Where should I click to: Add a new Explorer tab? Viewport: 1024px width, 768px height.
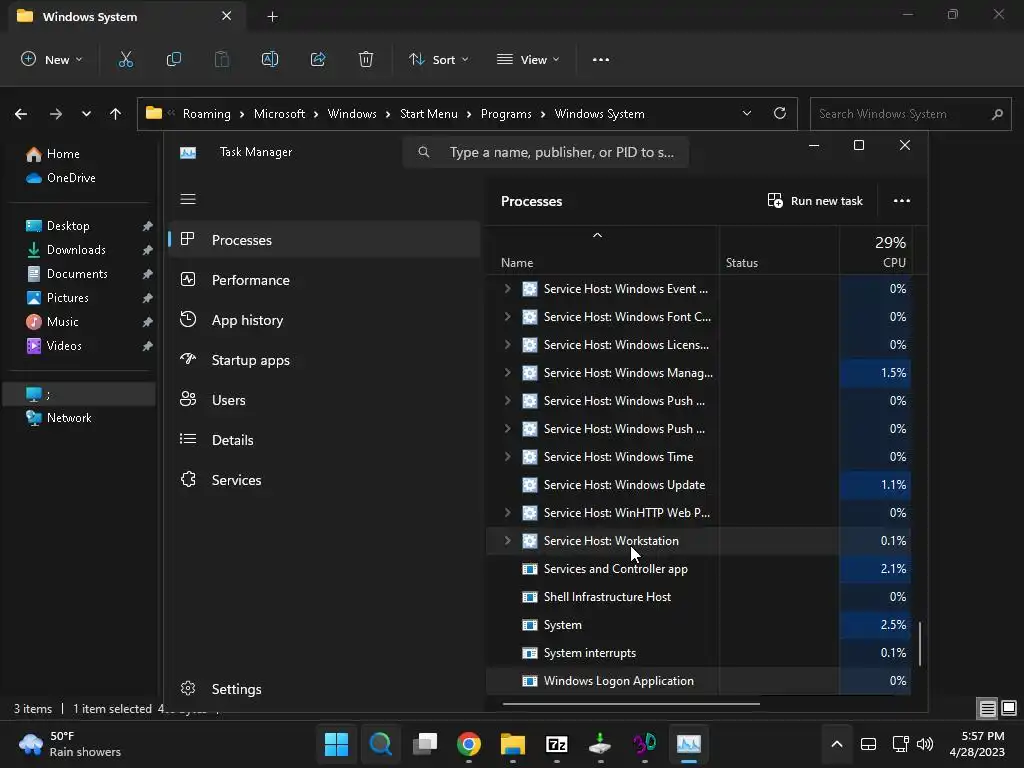(x=272, y=17)
